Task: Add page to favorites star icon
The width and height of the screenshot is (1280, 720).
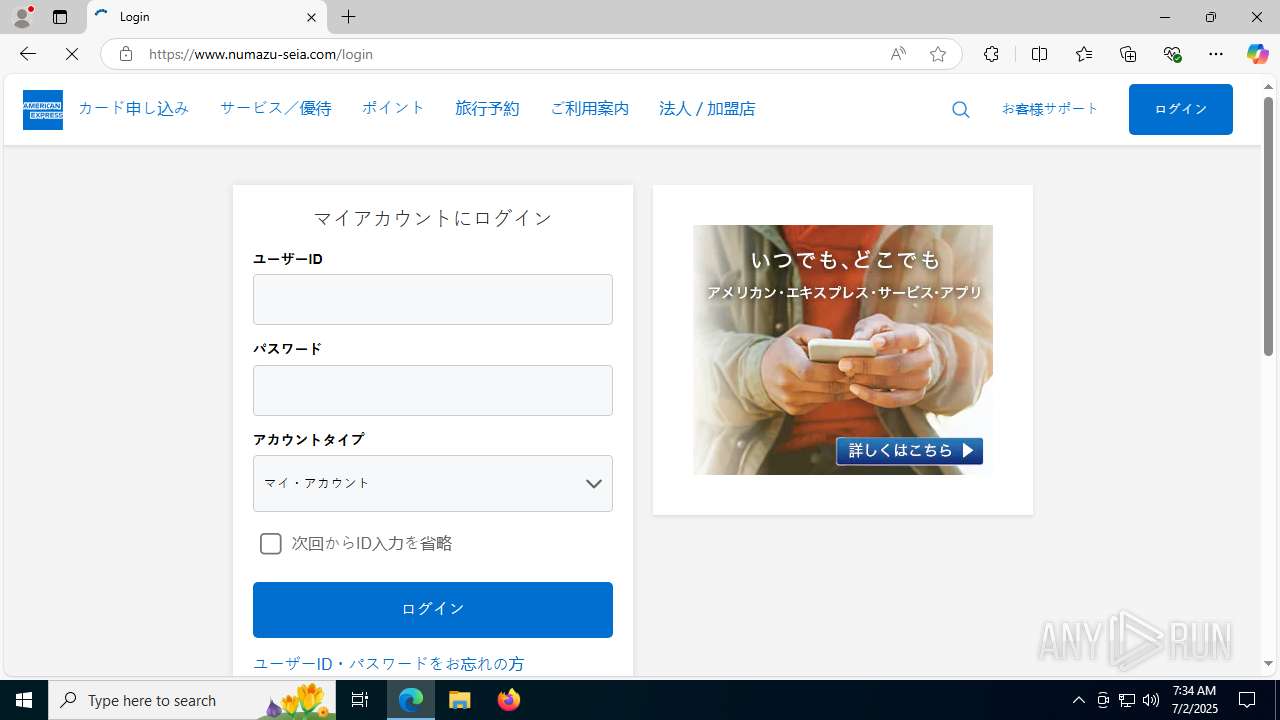Action: (x=938, y=54)
